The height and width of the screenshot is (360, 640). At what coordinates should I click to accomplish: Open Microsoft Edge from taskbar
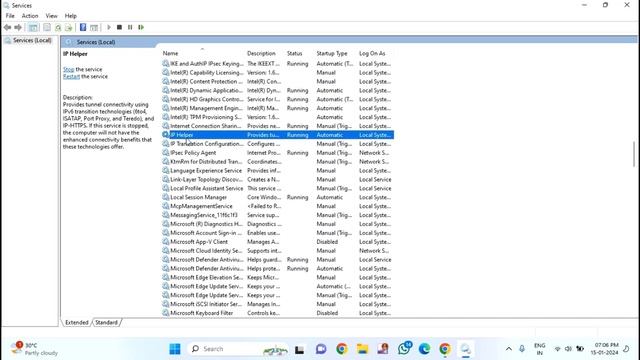click(424, 349)
